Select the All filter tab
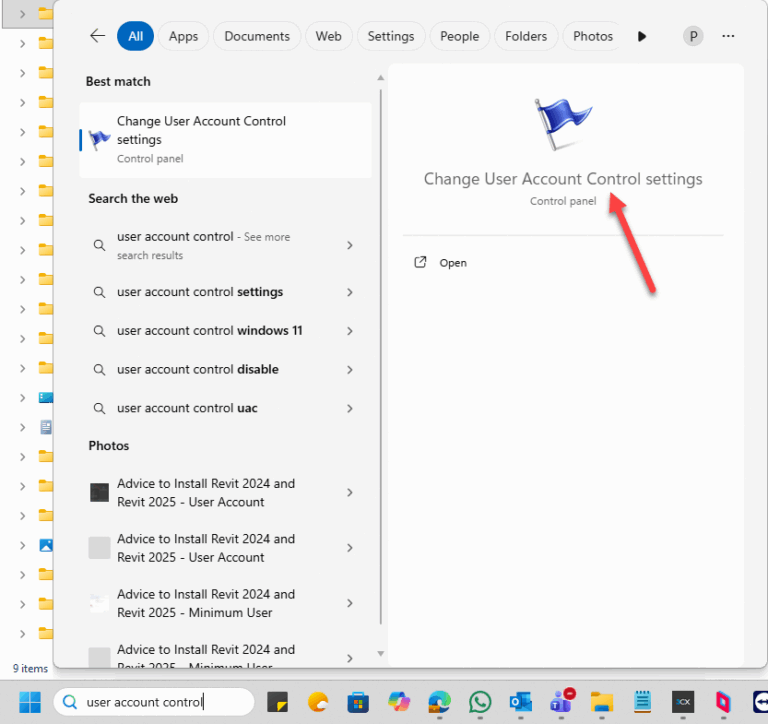Screen dimensions: 768x724 pyautogui.click(x=135, y=36)
